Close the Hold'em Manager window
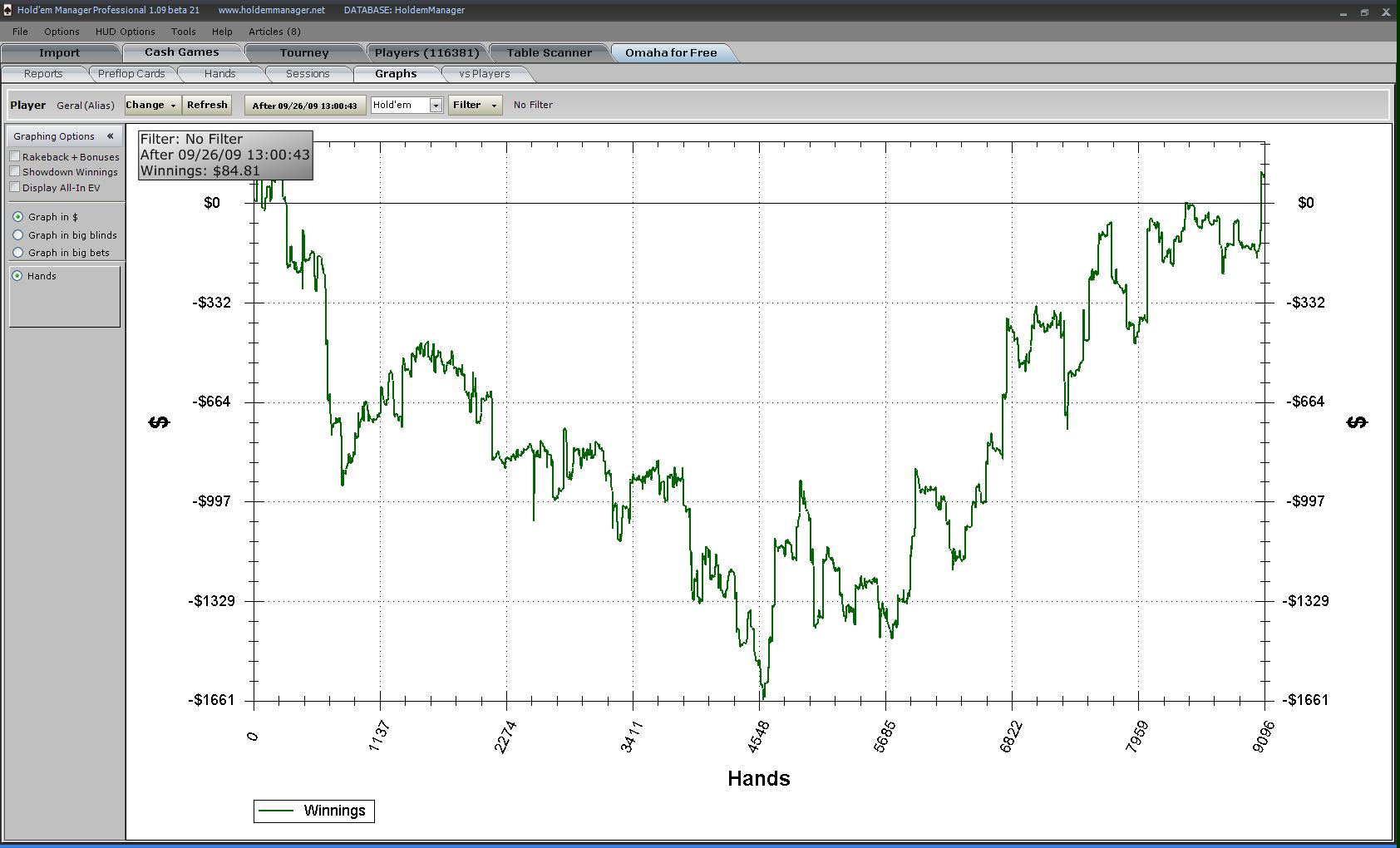This screenshot has width=1400, height=848. click(x=1386, y=12)
